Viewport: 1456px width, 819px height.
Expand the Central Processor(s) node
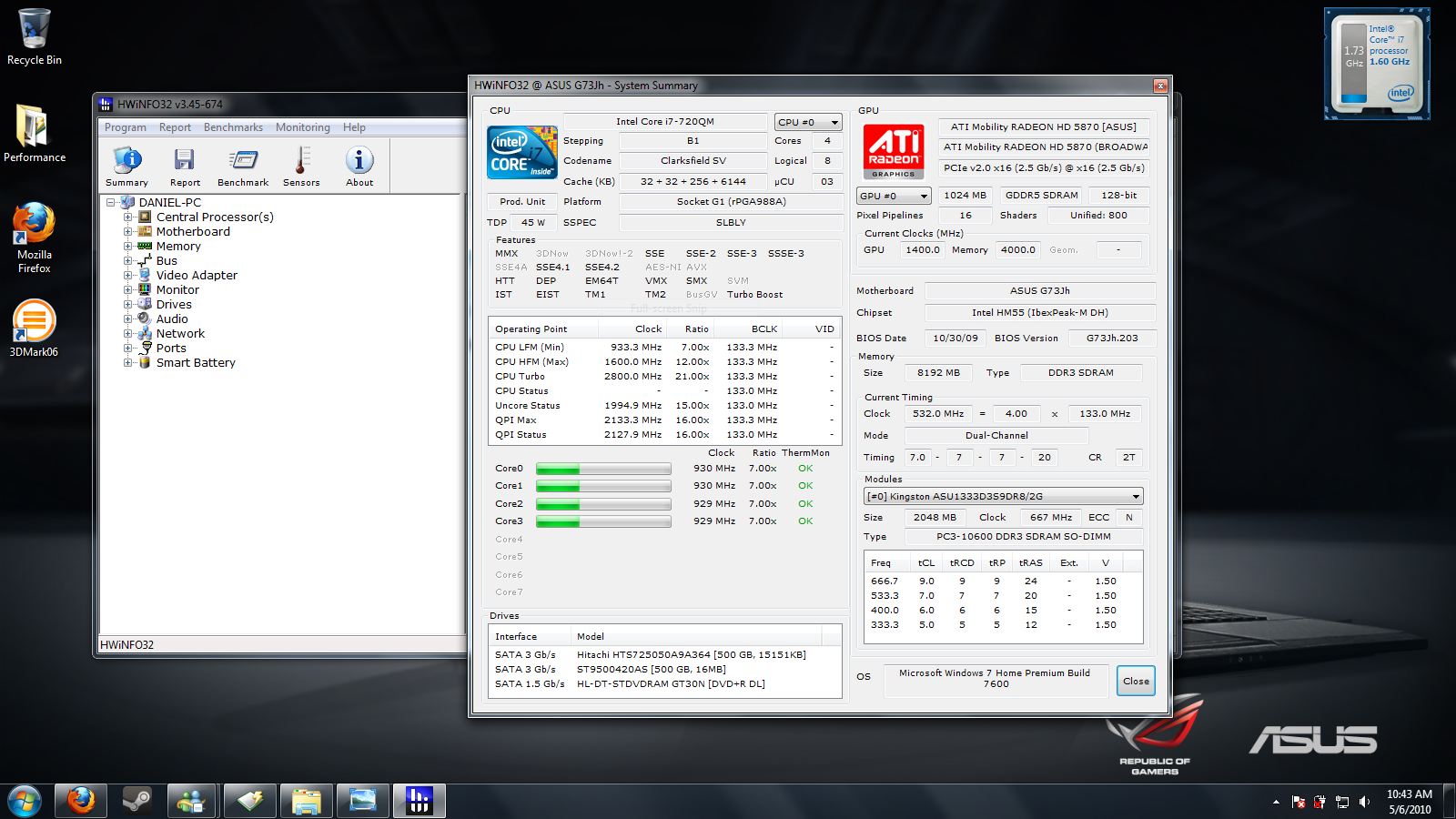tap(128, 217)
